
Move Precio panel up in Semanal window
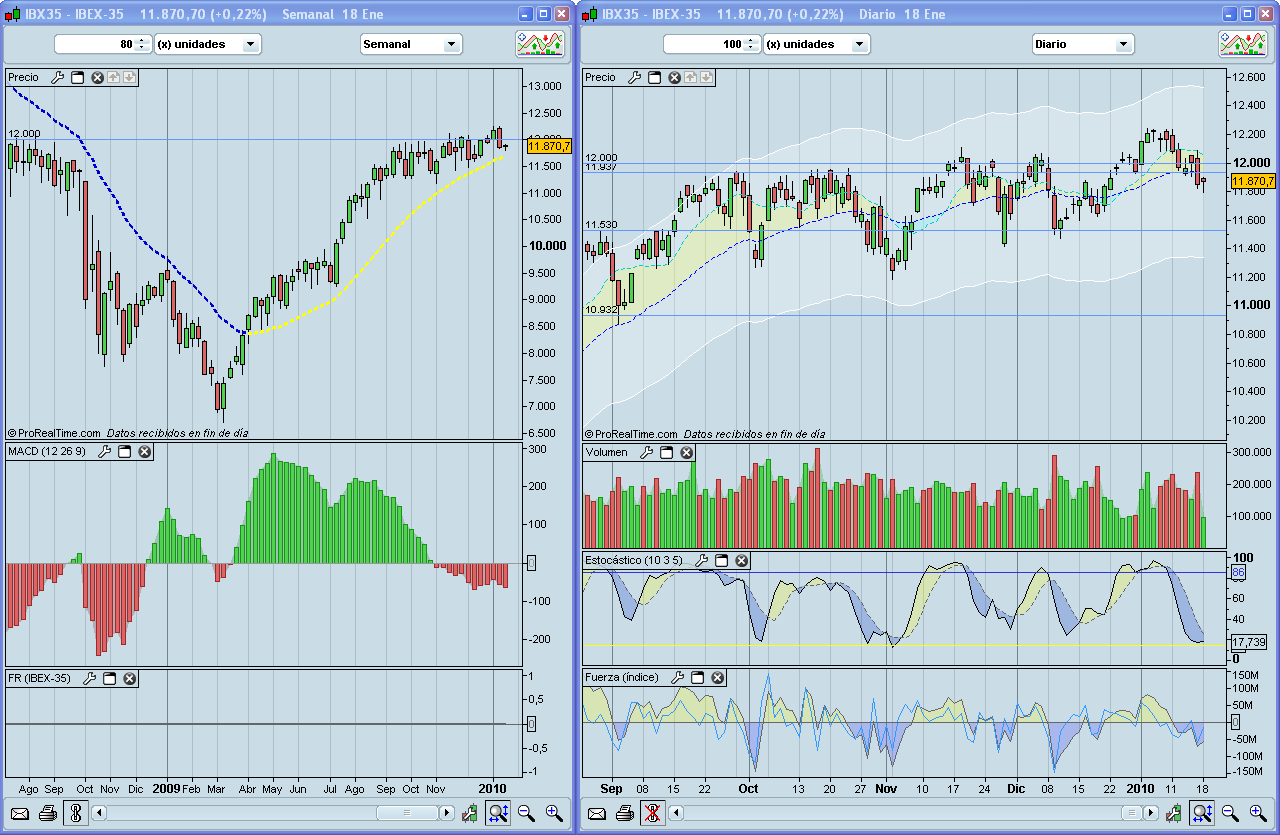pos(114,77)
